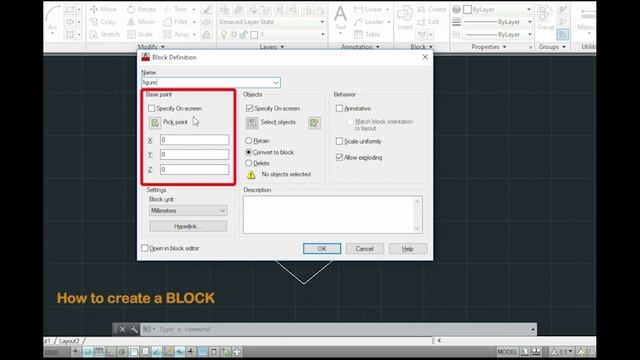Close the Block Definition dialog

click(425, 57)
